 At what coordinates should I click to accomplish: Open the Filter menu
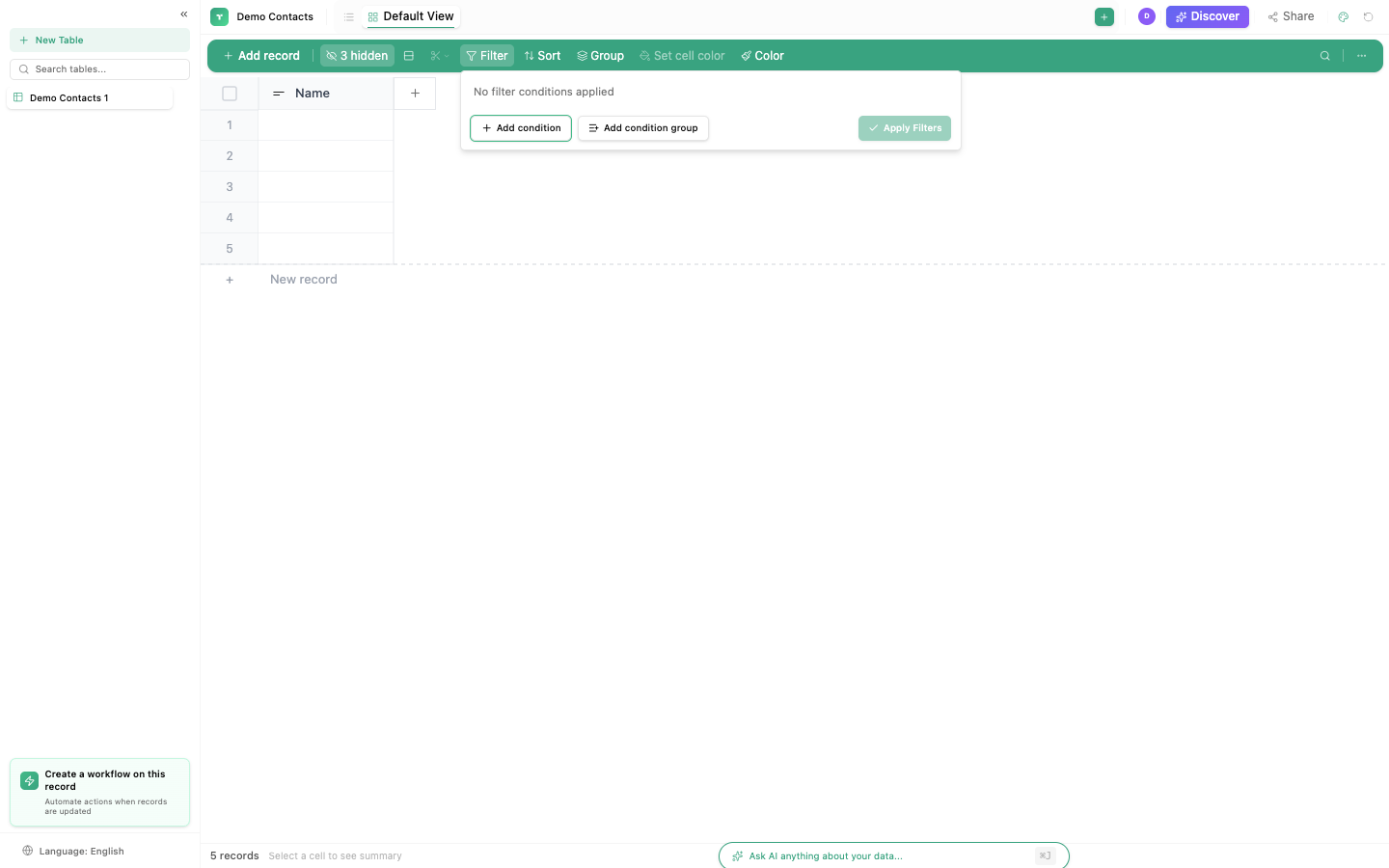pos(487,56)
